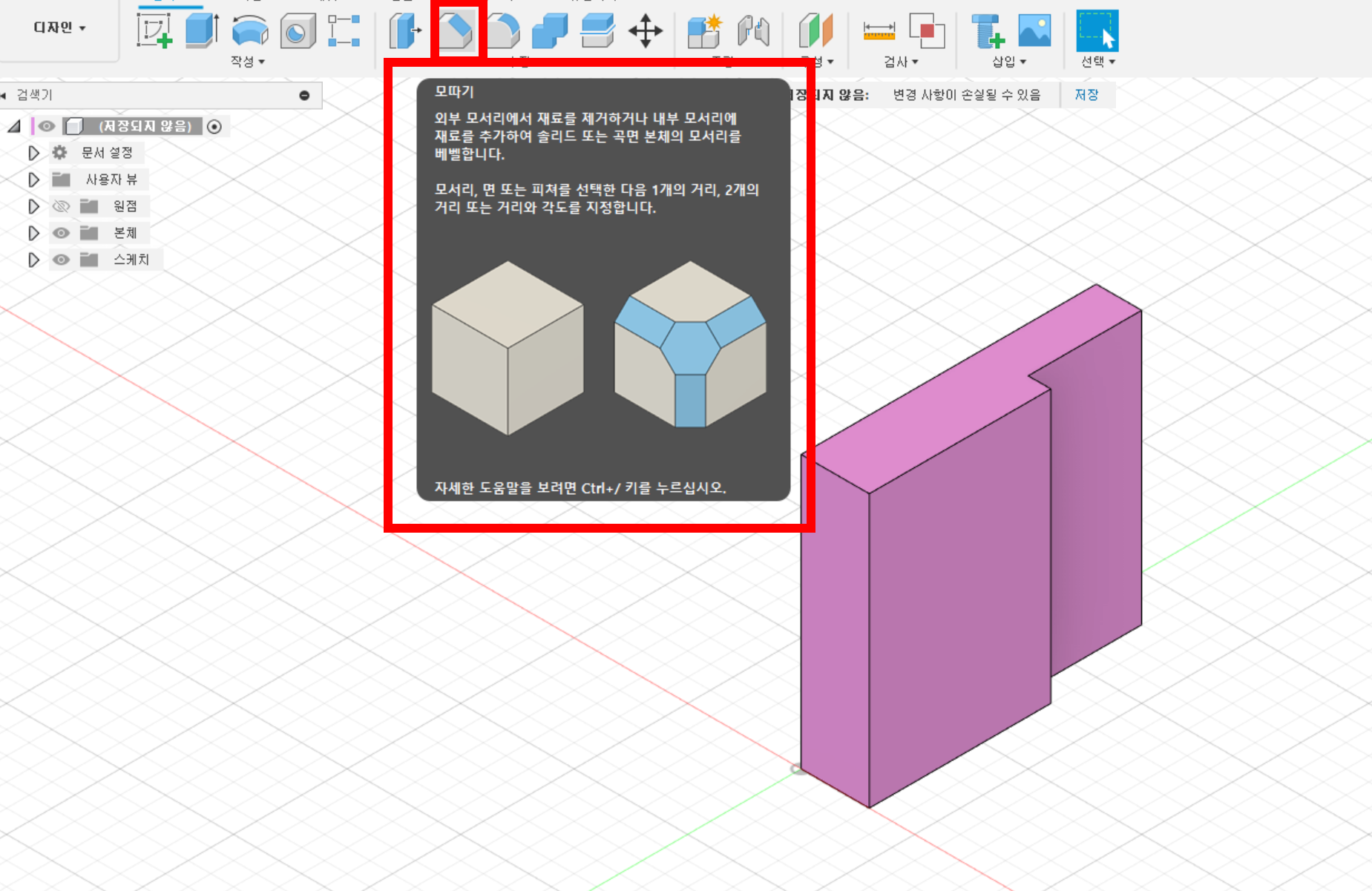This screenshot has height=891, width=1372.
Task: Click the 저장 save link
Action: 1086,95
